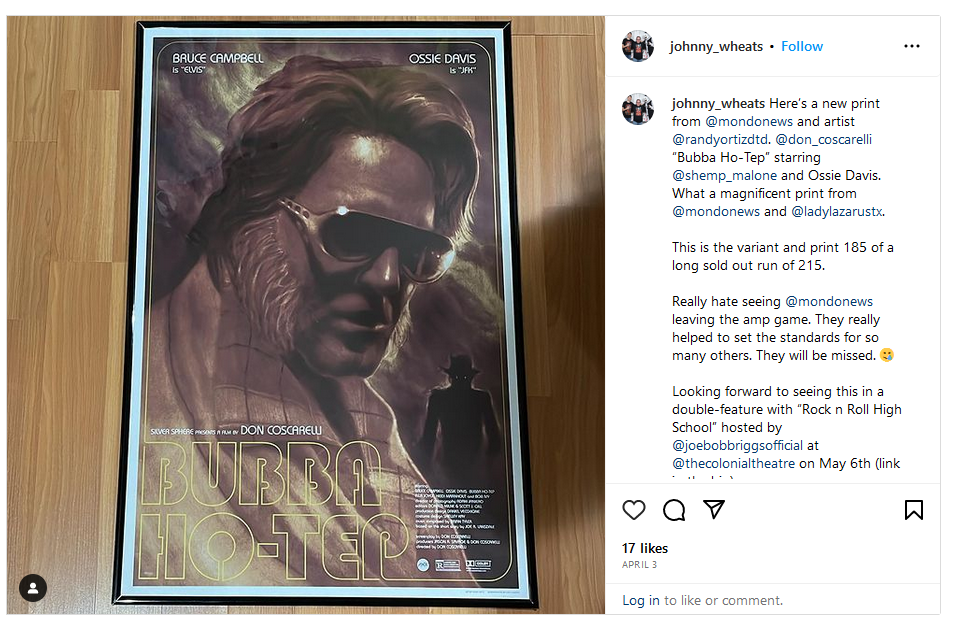
Task: Open the three-dot more options menu
Action: (x=912, y=46)
